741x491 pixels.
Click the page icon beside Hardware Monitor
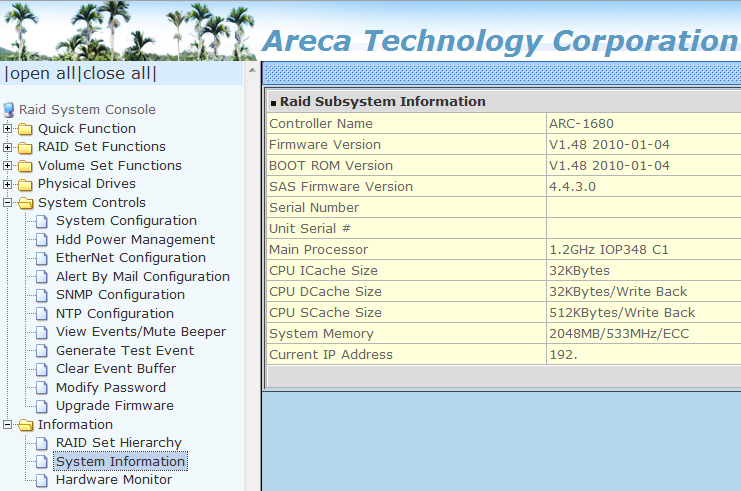(x=43, y=480)
